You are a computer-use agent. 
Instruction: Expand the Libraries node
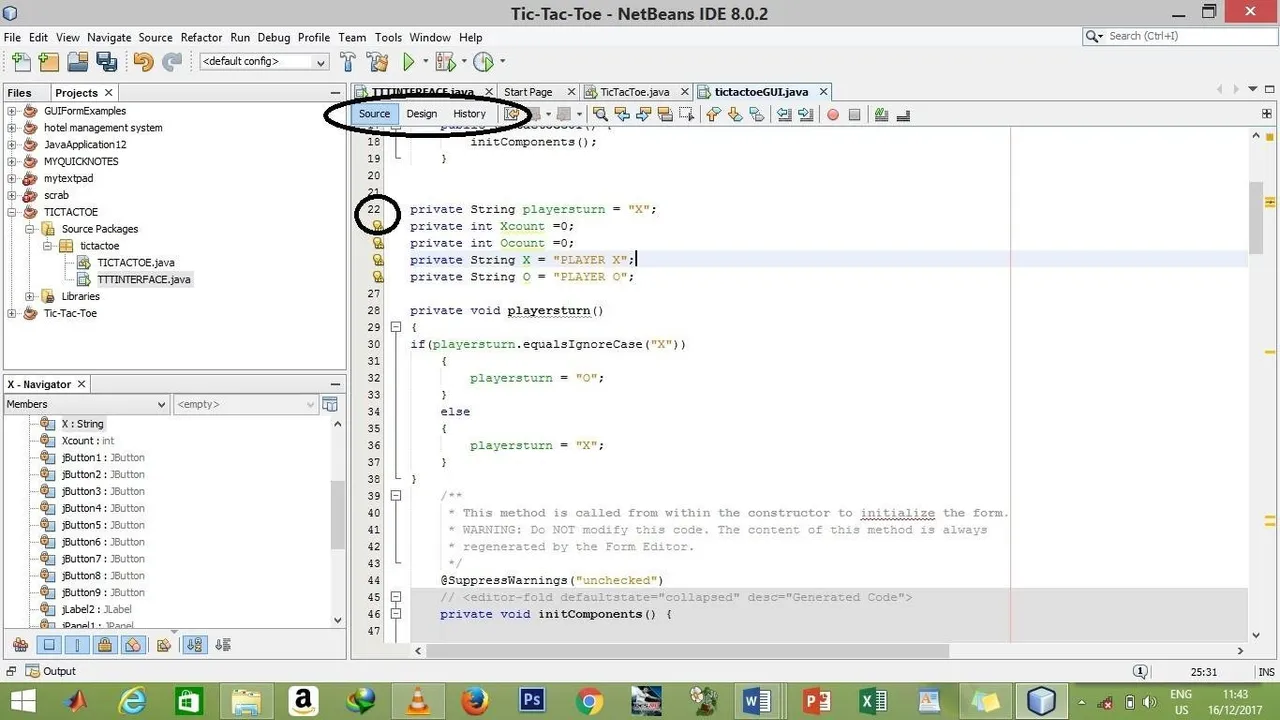30,296
